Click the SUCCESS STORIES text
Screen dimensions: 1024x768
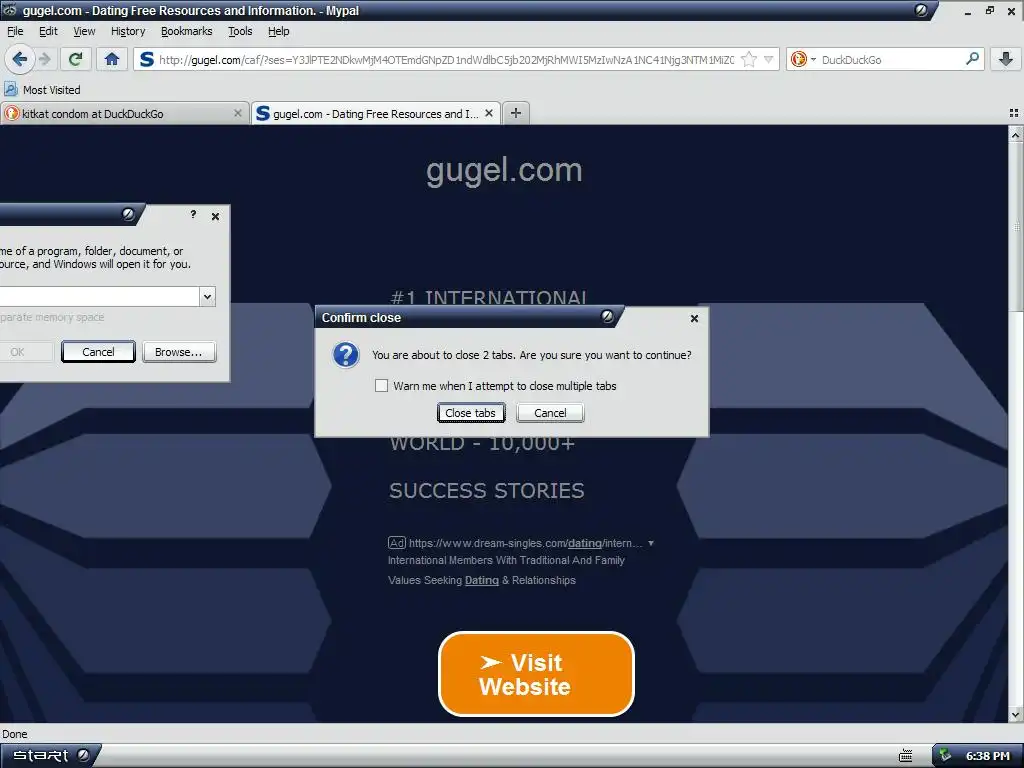pyautogui.click(x=487, y=490)
